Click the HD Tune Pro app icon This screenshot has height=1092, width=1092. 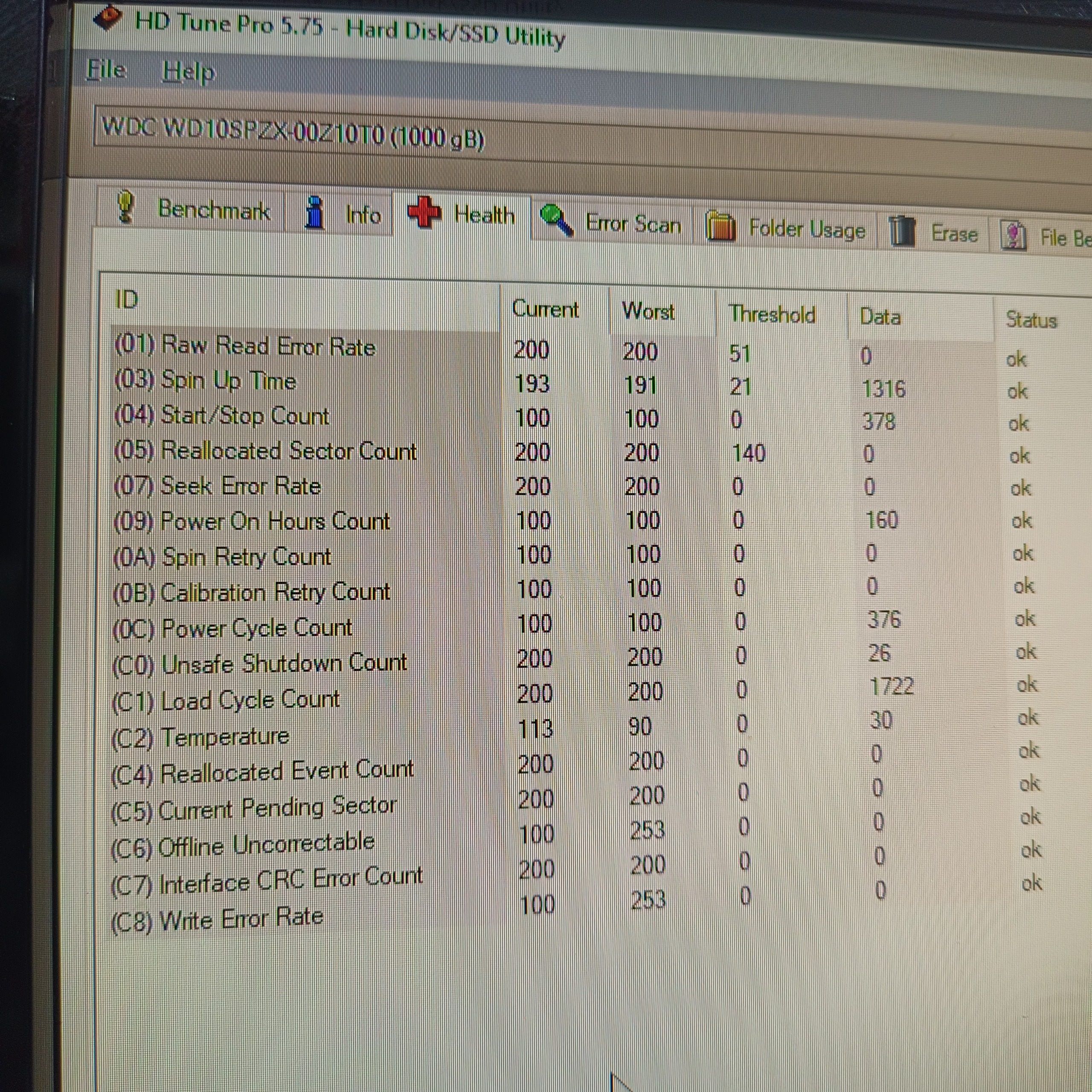108,17
